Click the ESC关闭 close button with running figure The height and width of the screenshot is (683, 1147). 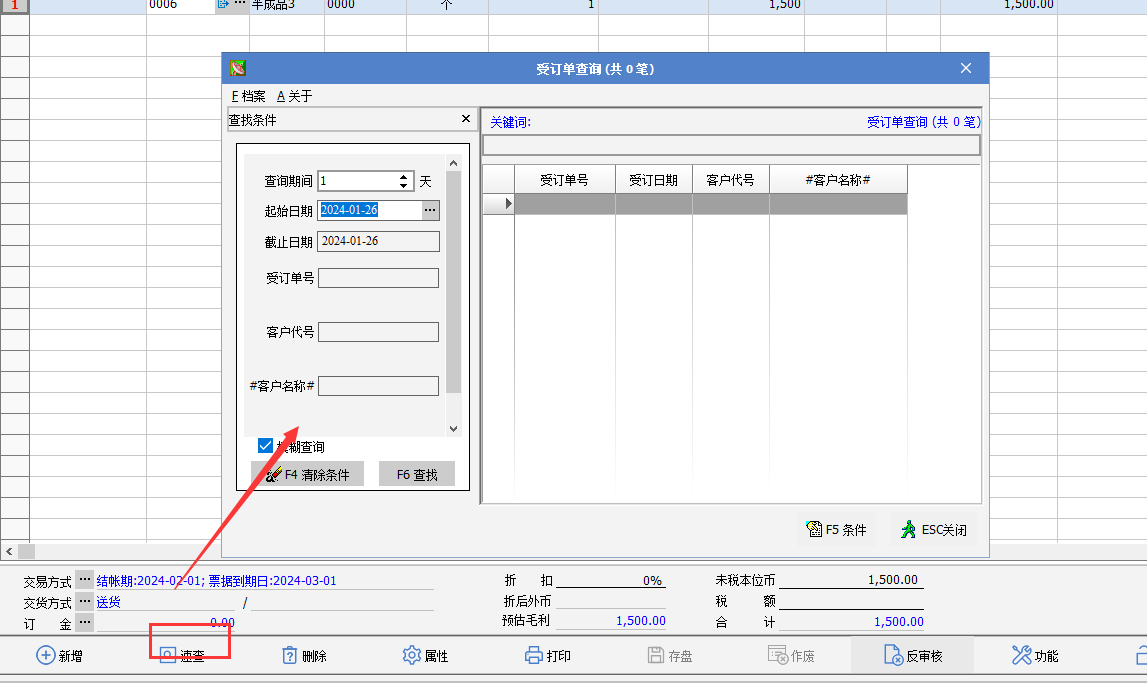click(933, 530)
